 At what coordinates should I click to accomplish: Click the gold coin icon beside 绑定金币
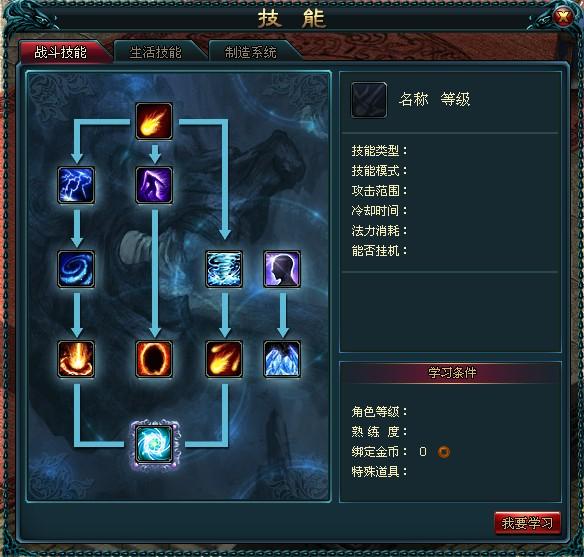tap(444, 452)
